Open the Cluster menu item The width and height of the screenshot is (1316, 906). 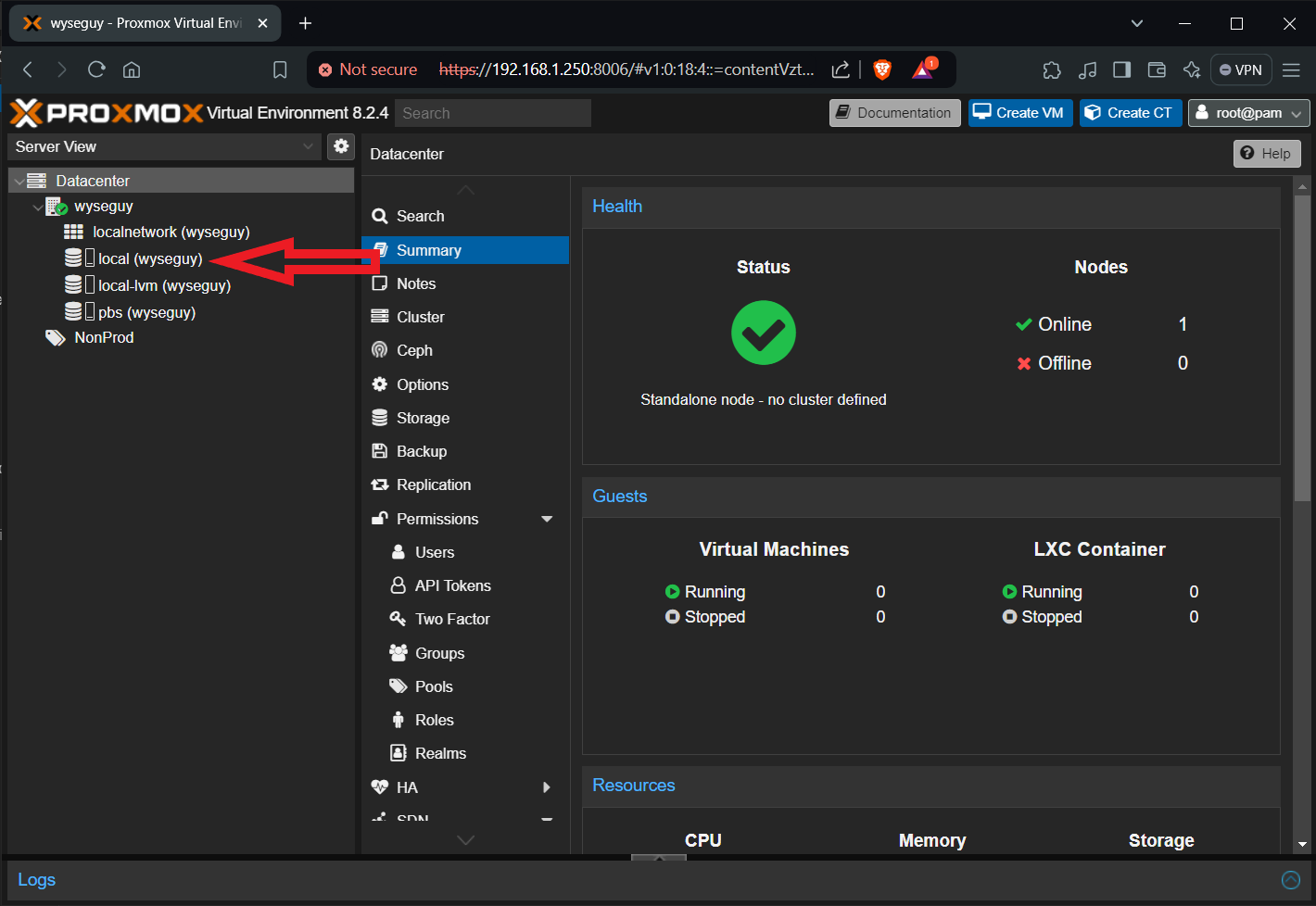pyautogui.click(x=465, y=317)
